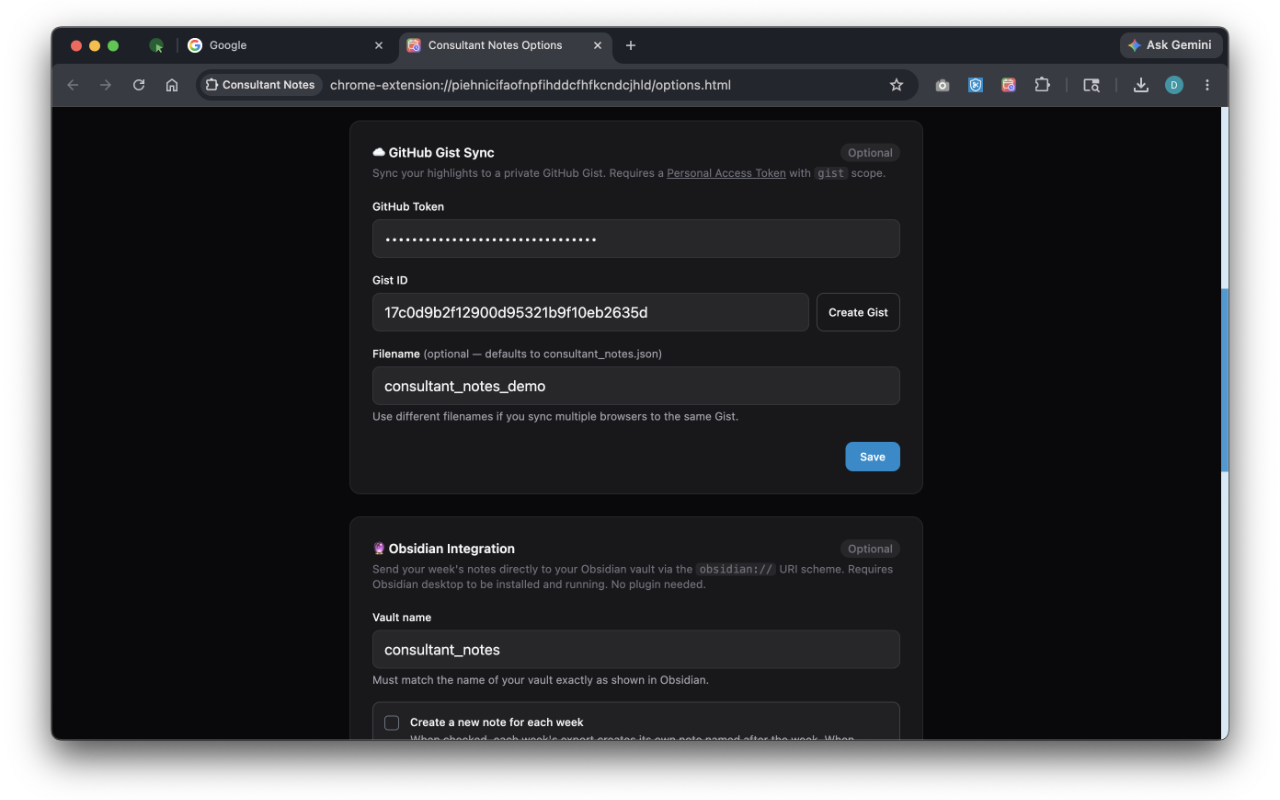Open the tab search side panel icon
This screenshot has width=1280, height=800.
1091,85
